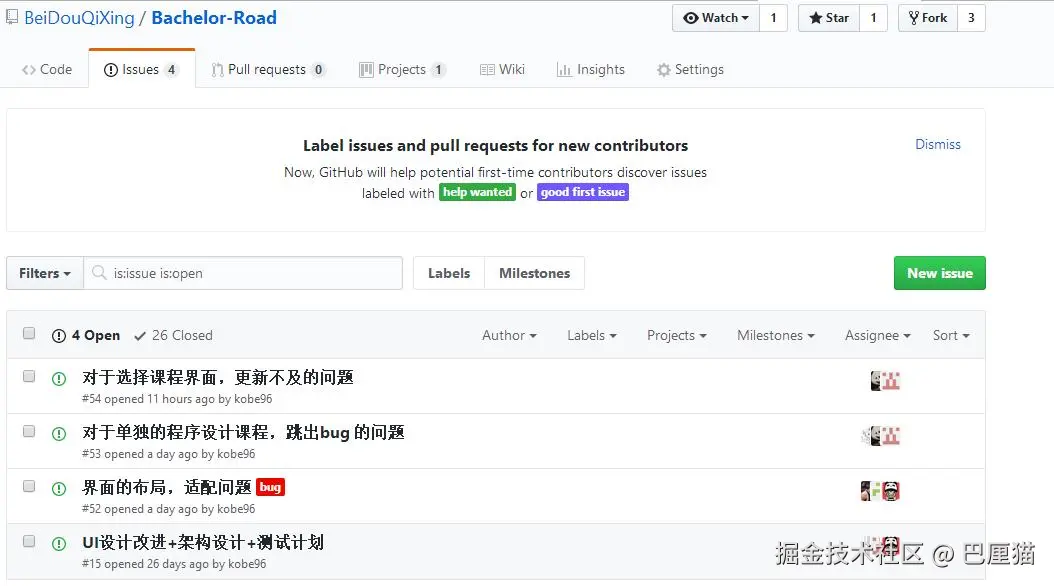
Task: Open the Labels page button
Action: tap(449, 273)
